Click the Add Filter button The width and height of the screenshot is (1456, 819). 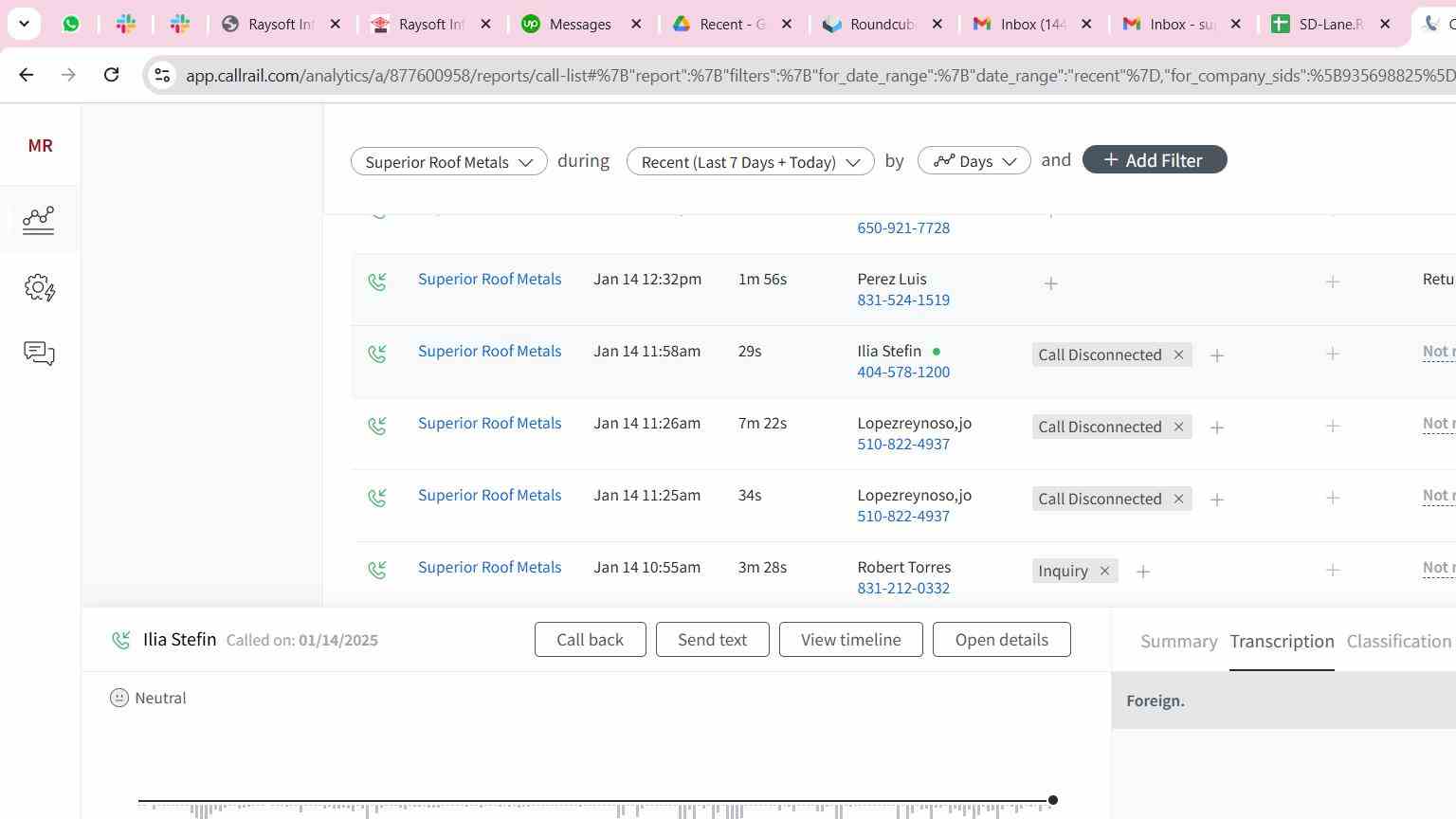click(x=1154, y=160)
